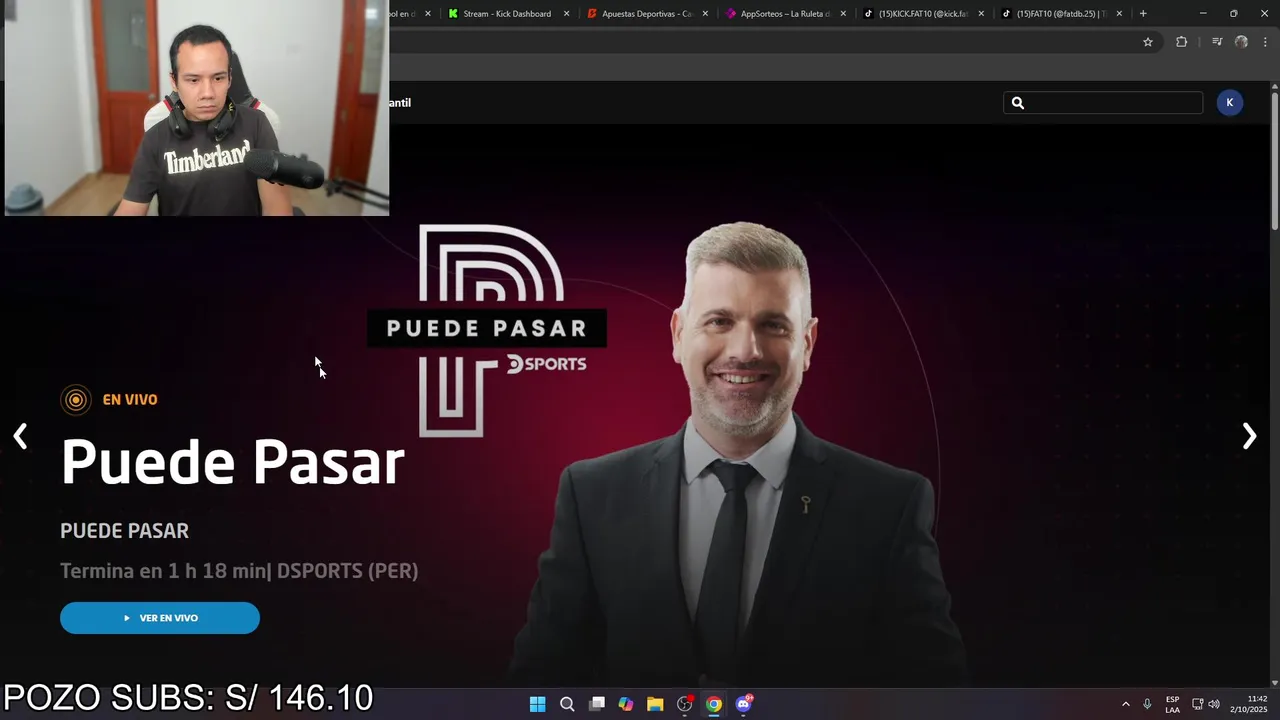Go to previous carousel slide arrow
This screenshot has height=720, width=1280.
[x=20, y=436]
